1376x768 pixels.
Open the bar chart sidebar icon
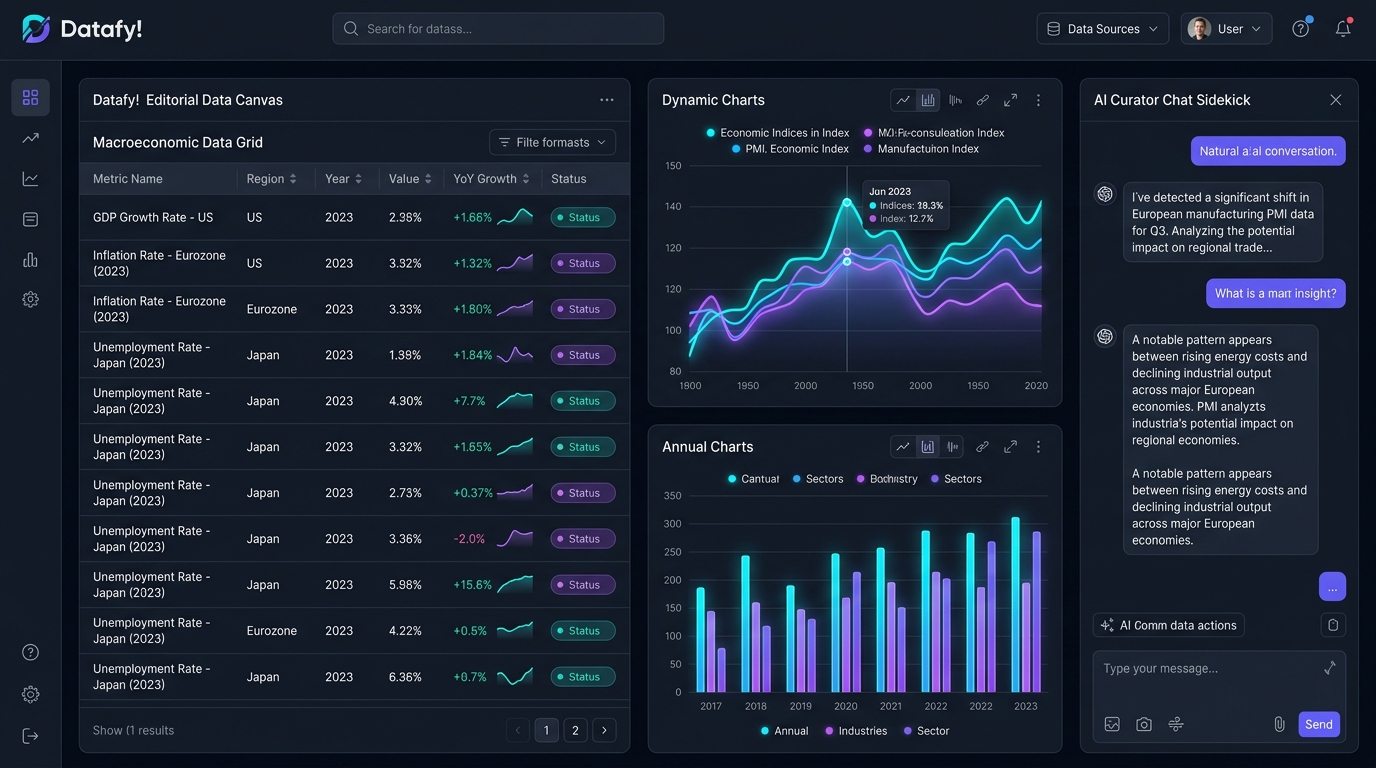tap(30, 260)
